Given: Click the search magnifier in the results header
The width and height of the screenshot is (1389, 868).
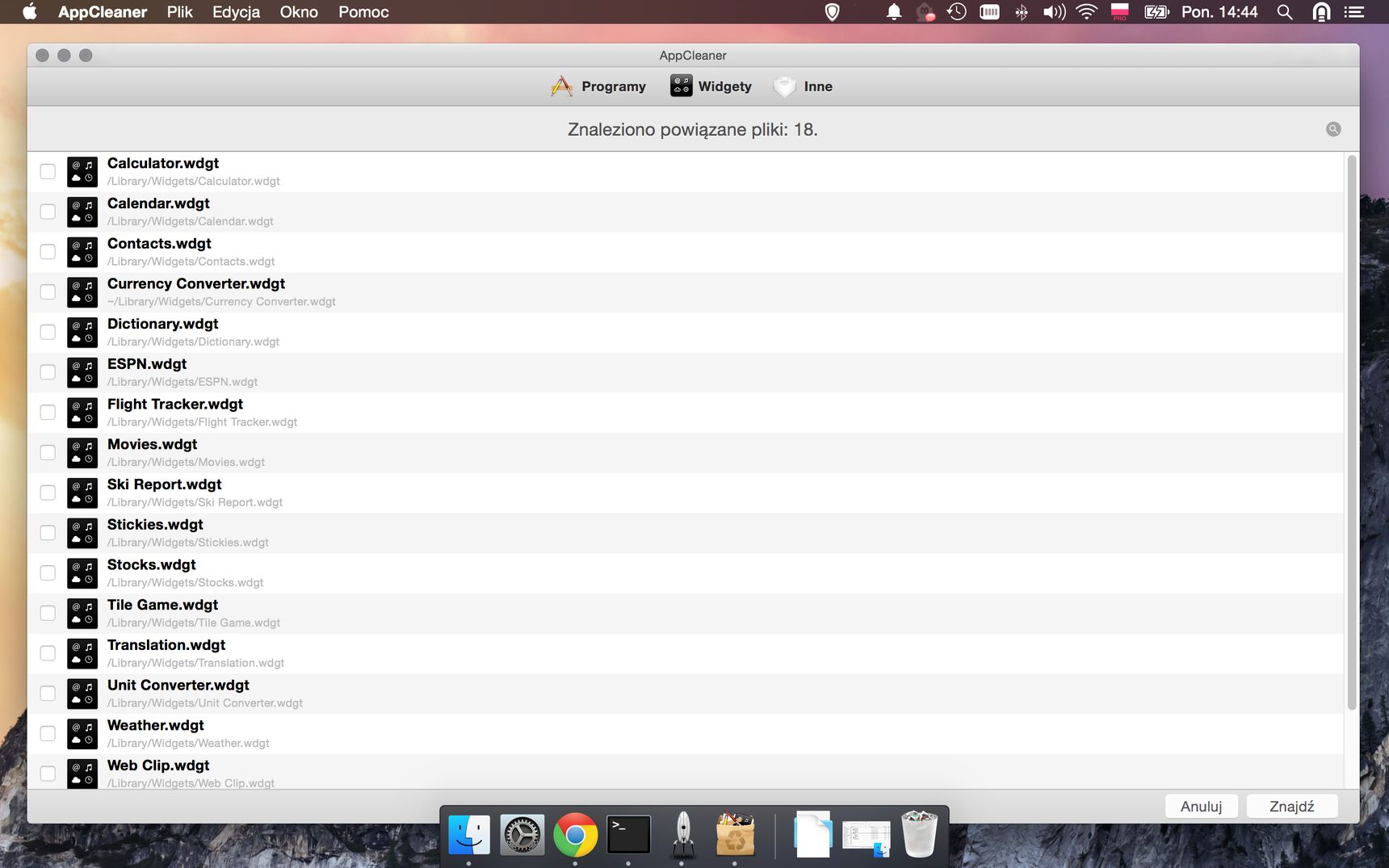Looking at the screenshot, I should click(1333, 129).
